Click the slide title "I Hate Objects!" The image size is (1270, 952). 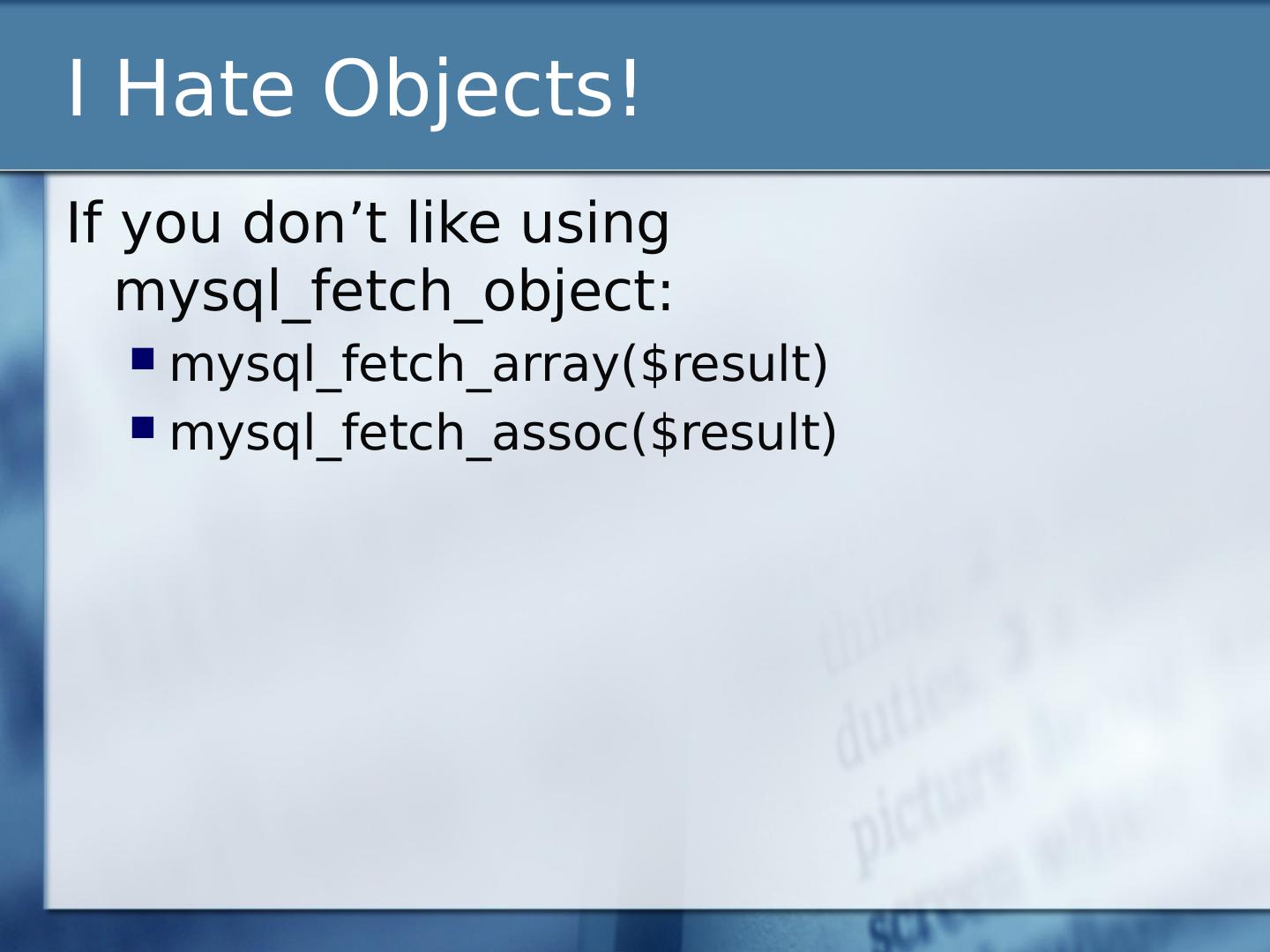(x=353, y=88)
